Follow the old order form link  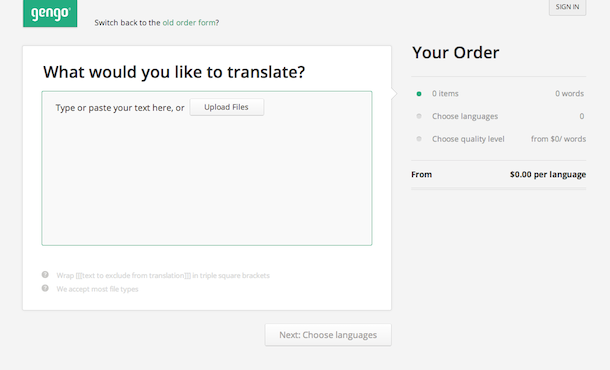pyautogui.click(x=189, y=23)
